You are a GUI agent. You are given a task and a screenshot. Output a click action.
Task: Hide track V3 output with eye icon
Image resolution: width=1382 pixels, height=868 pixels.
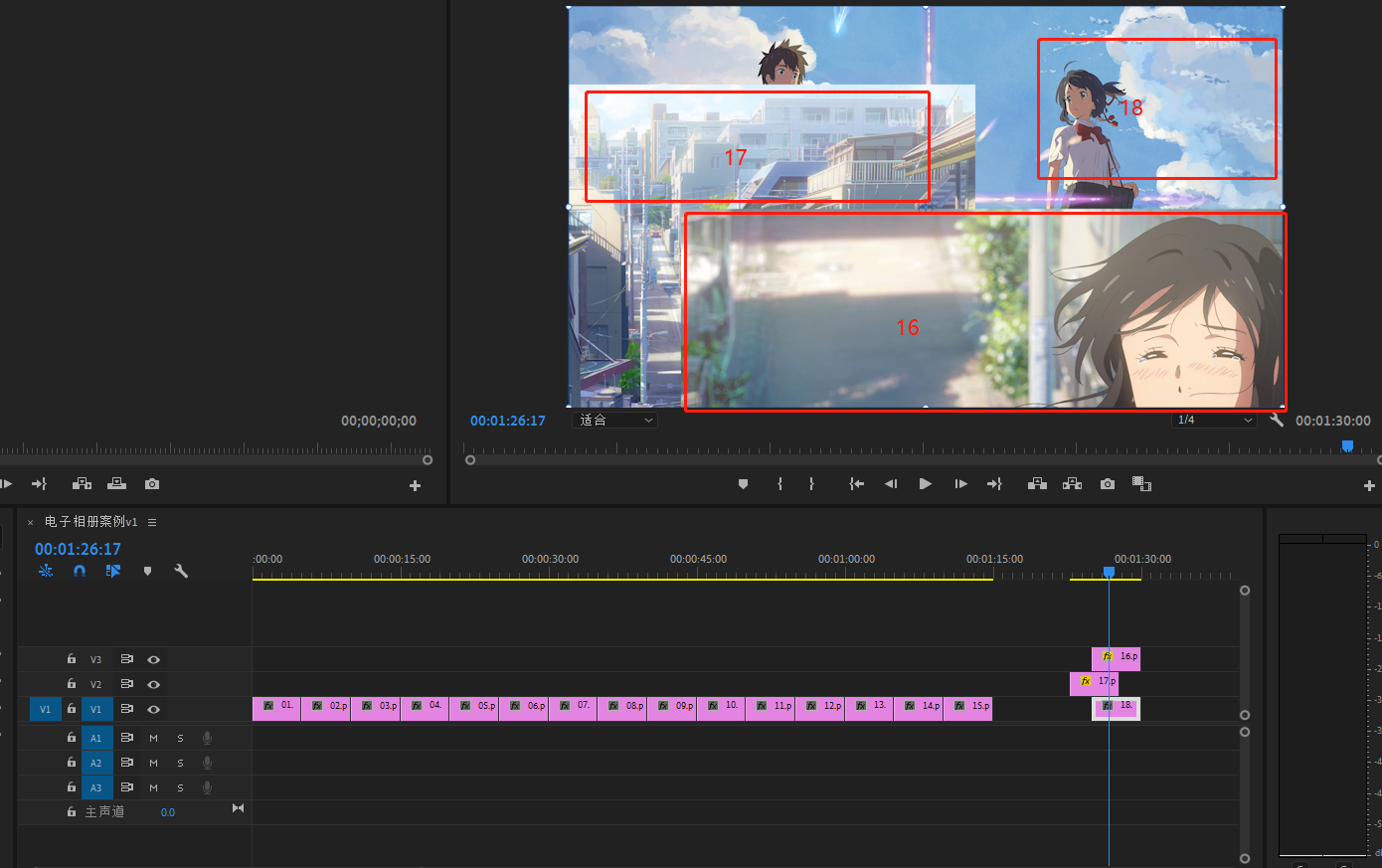click(154, 659)
